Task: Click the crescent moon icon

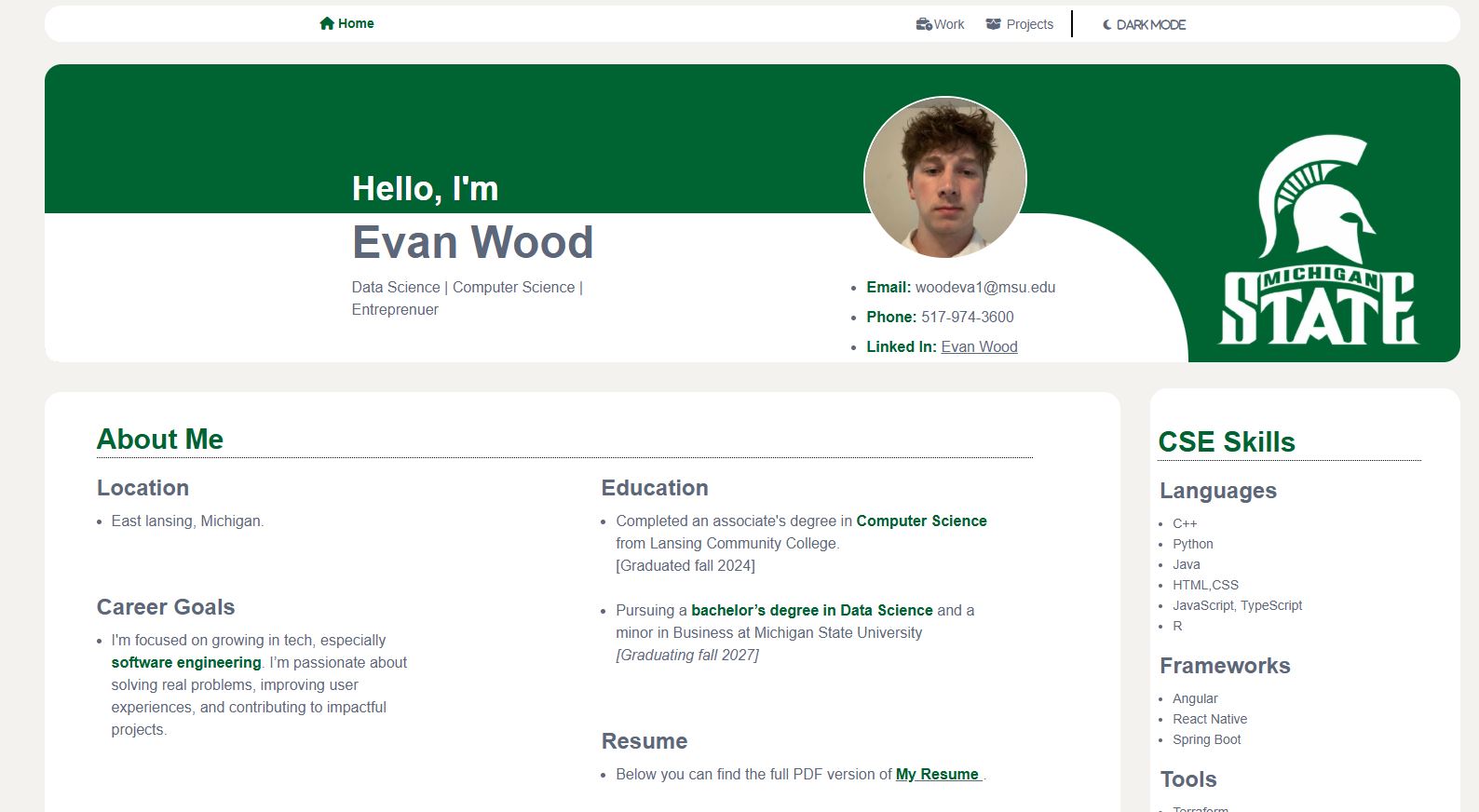Action: tap(1107, 25)
